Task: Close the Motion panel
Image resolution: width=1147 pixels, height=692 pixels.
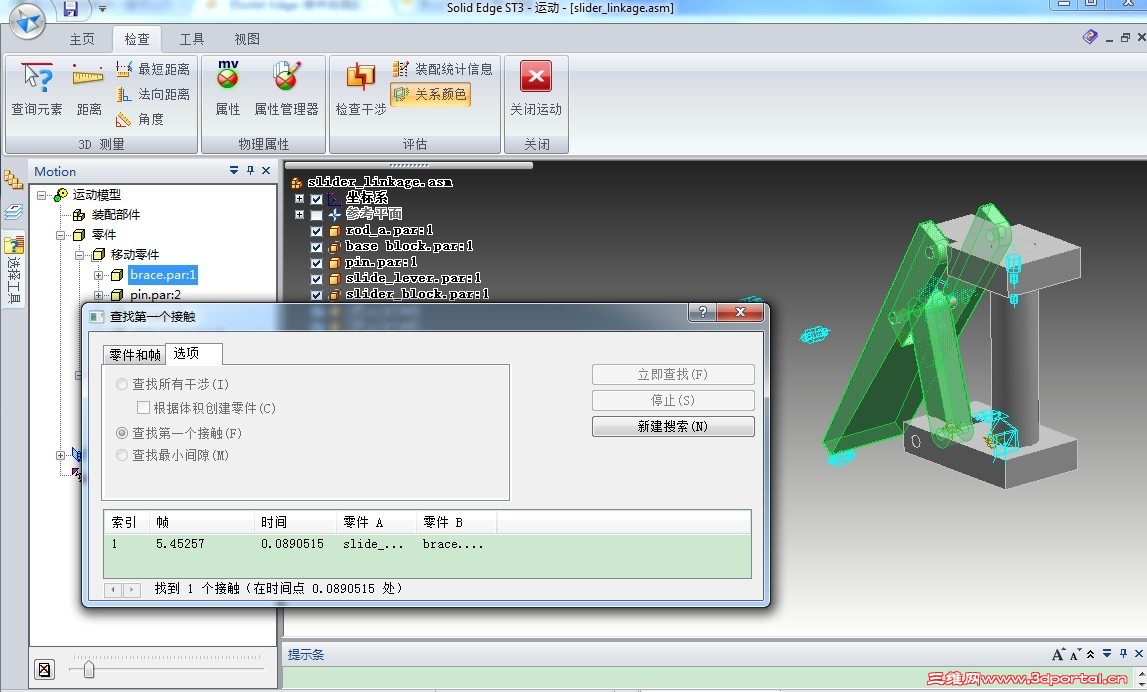Action: (266, 170)
